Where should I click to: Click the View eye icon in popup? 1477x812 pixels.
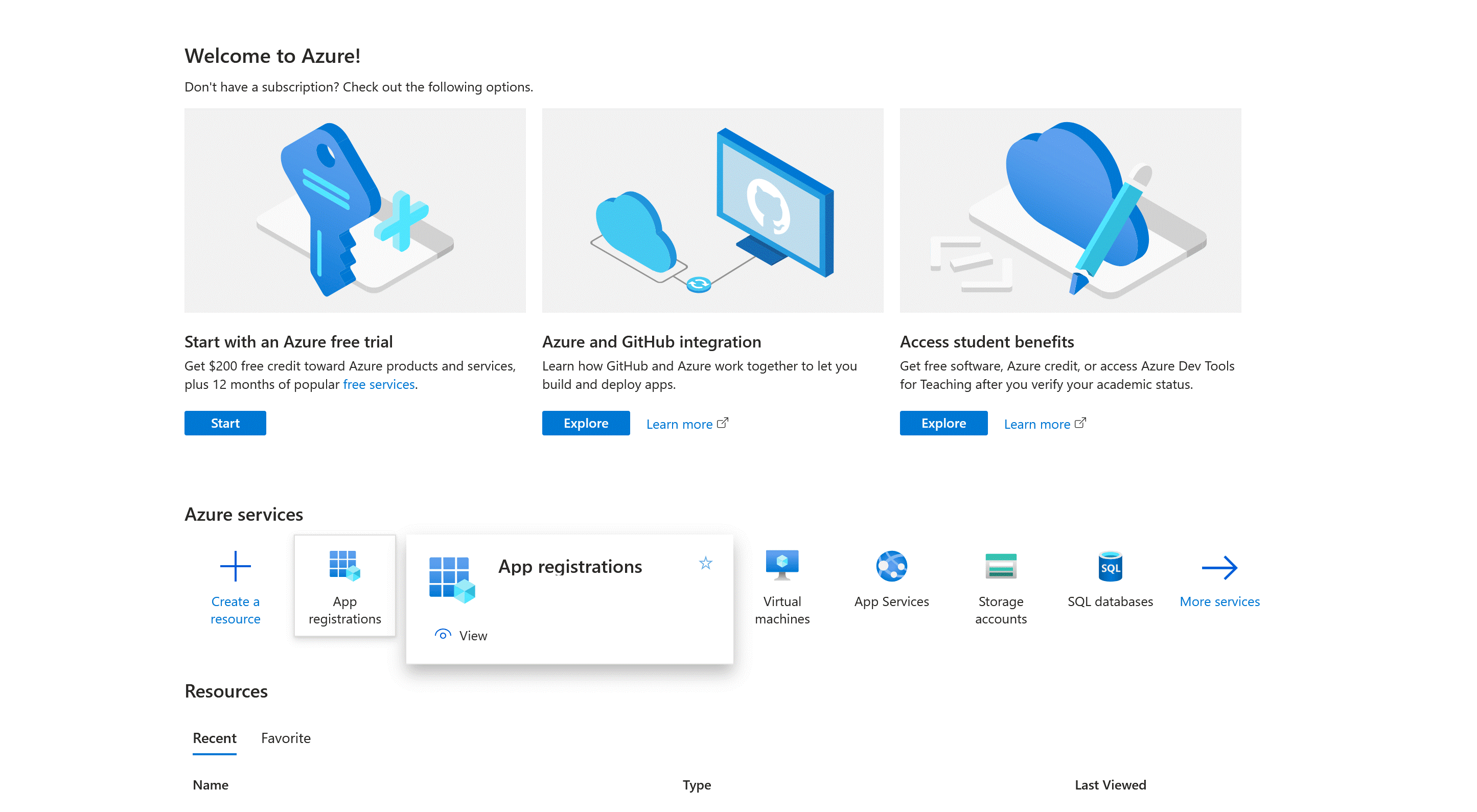(443, 634)
